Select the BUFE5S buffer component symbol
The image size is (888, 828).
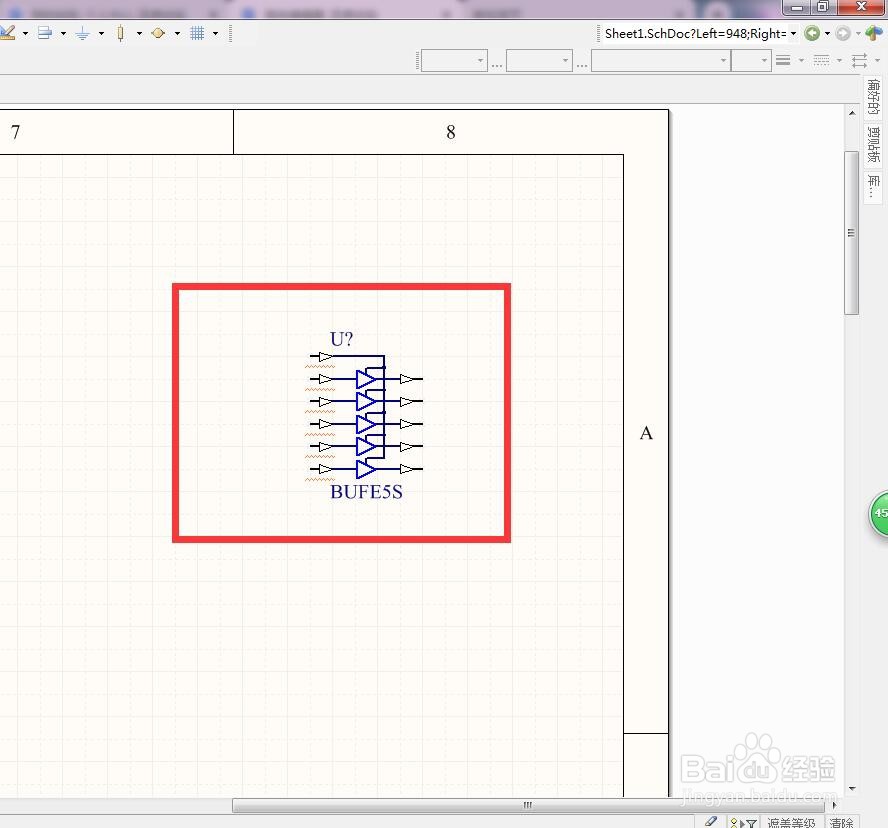(364, 415)
